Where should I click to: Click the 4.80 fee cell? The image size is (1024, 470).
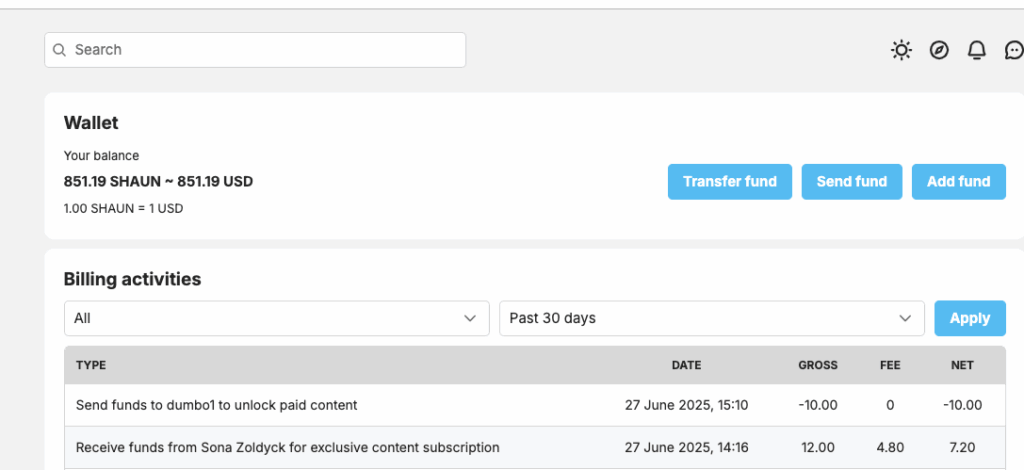point(890,448)
